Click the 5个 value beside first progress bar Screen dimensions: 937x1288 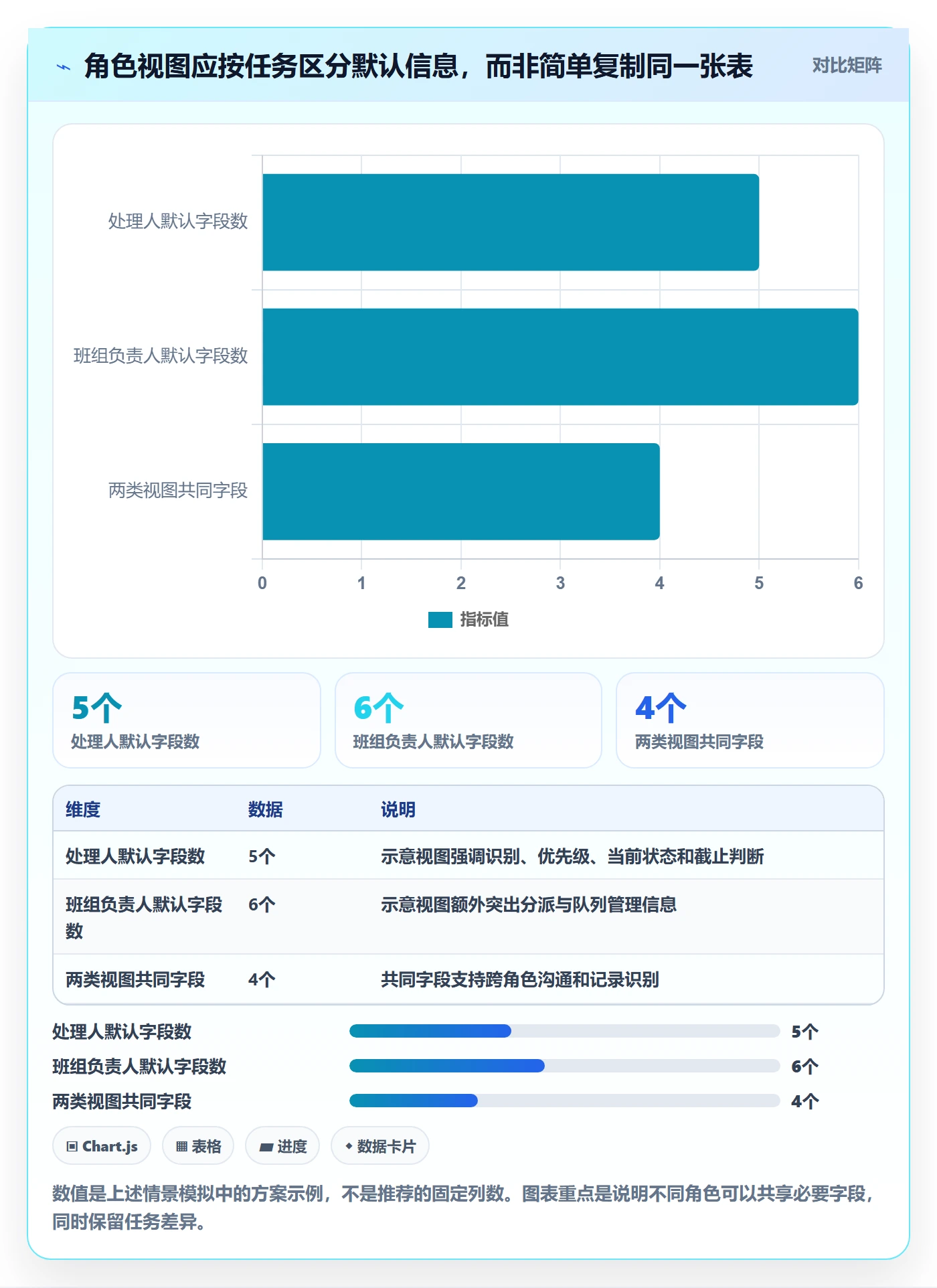click(805, 1032)
